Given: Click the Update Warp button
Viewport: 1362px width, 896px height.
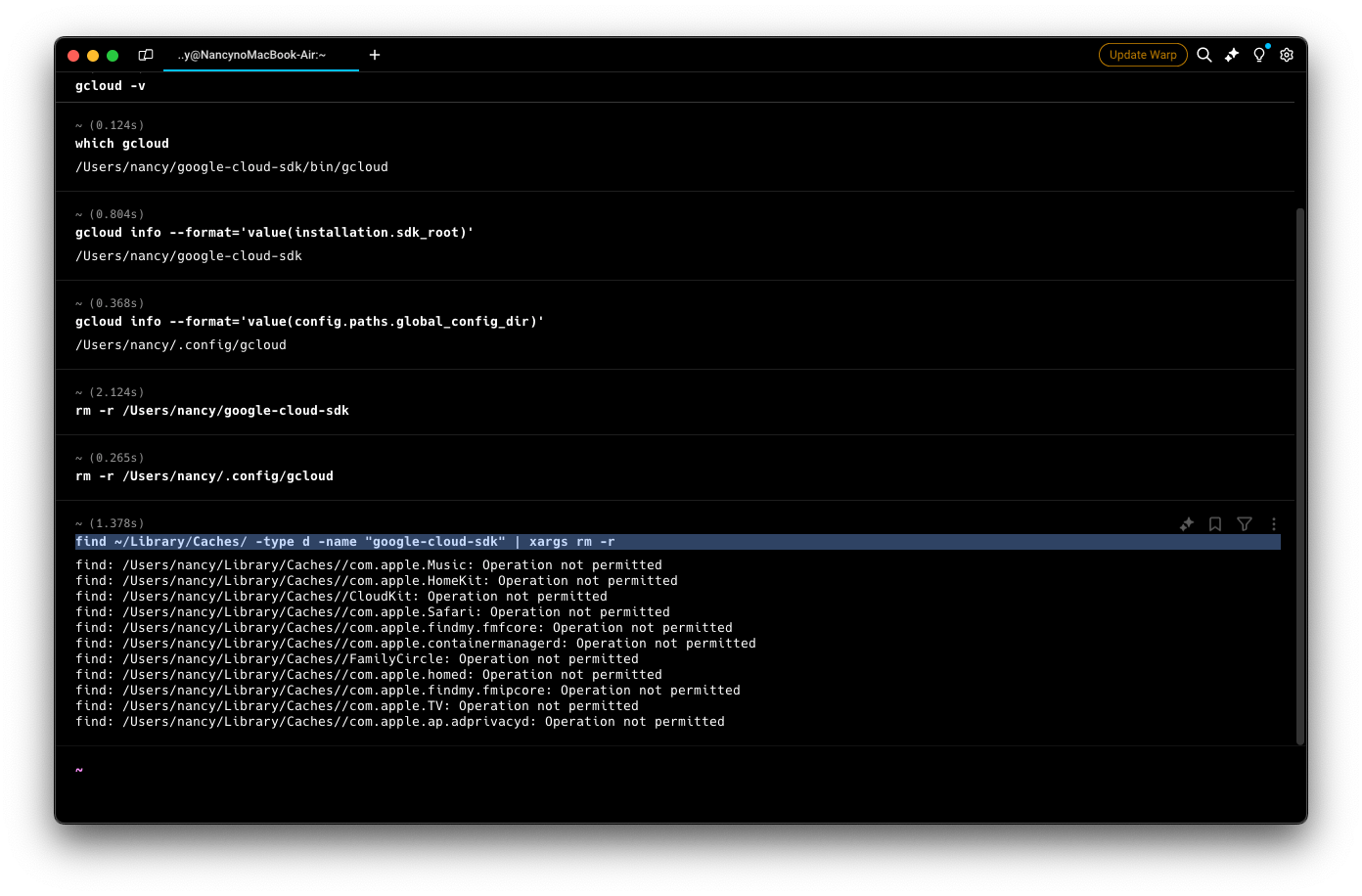Looking at the screenshot, I should click(1143, 55).
